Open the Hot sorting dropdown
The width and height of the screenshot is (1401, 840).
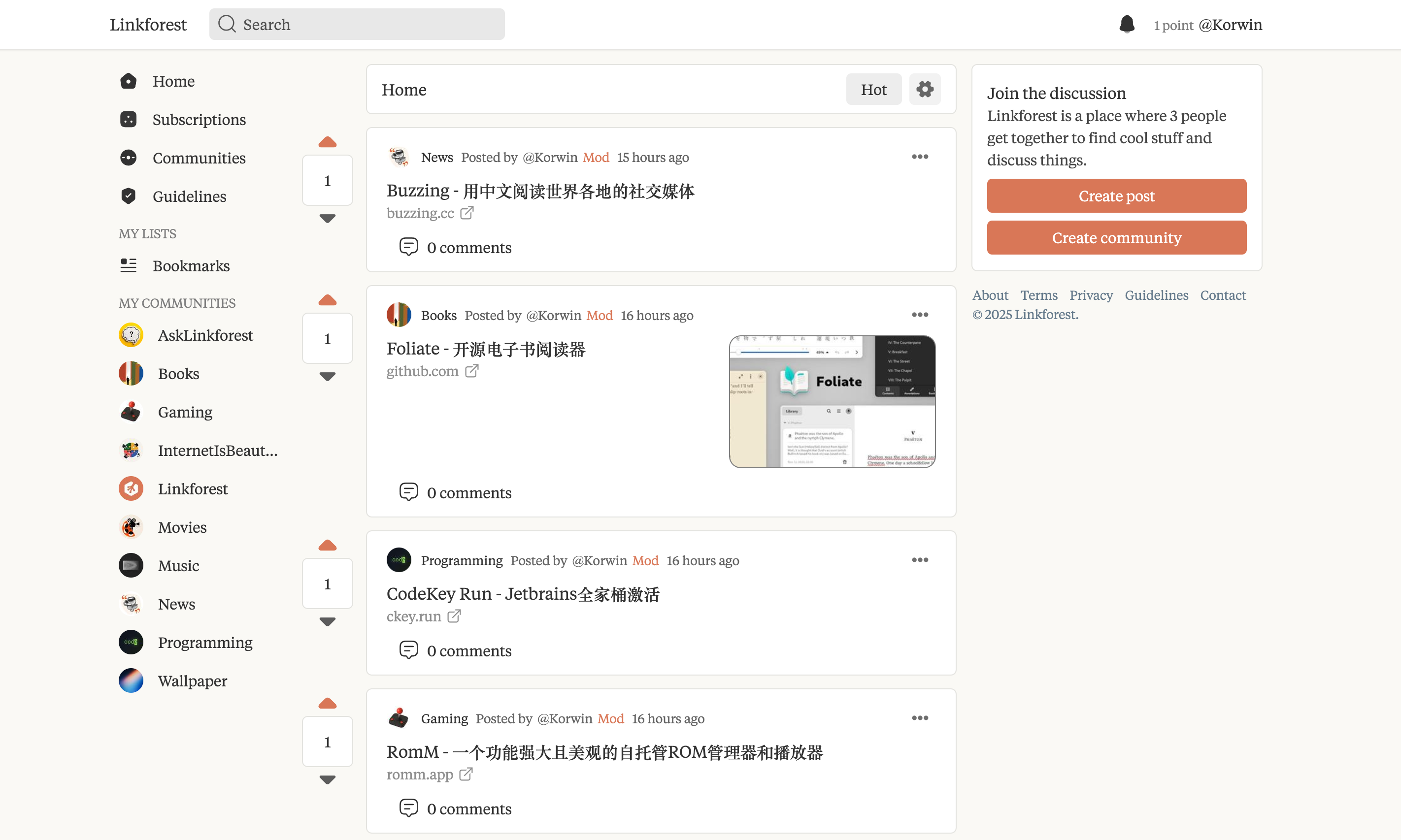pyautogui.click(x=873, y=89)
